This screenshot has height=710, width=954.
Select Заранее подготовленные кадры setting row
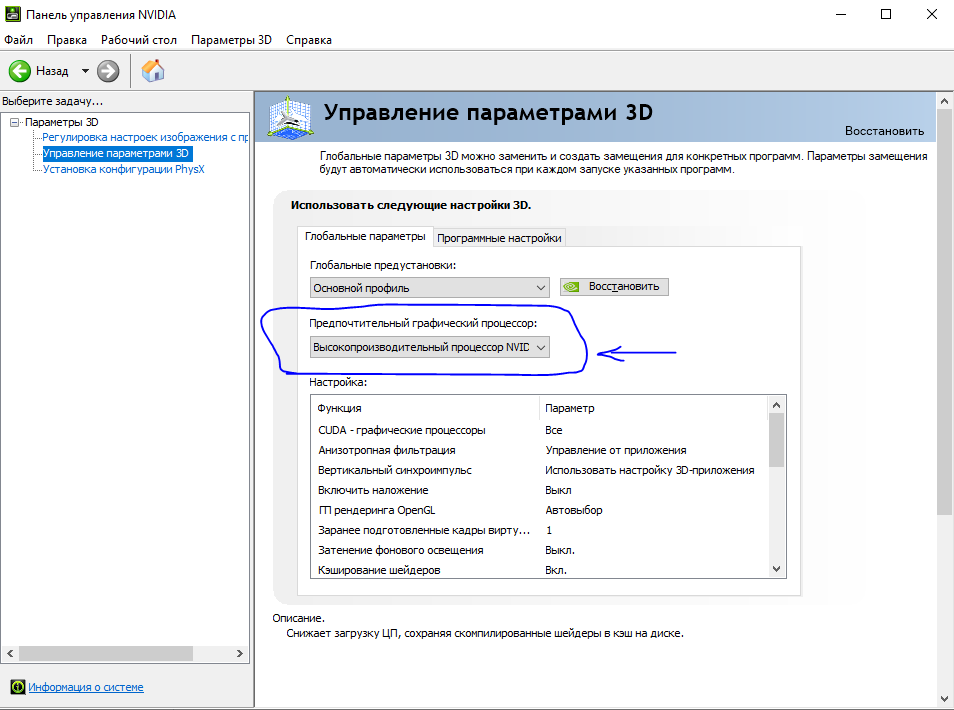(x=539, y=531)
